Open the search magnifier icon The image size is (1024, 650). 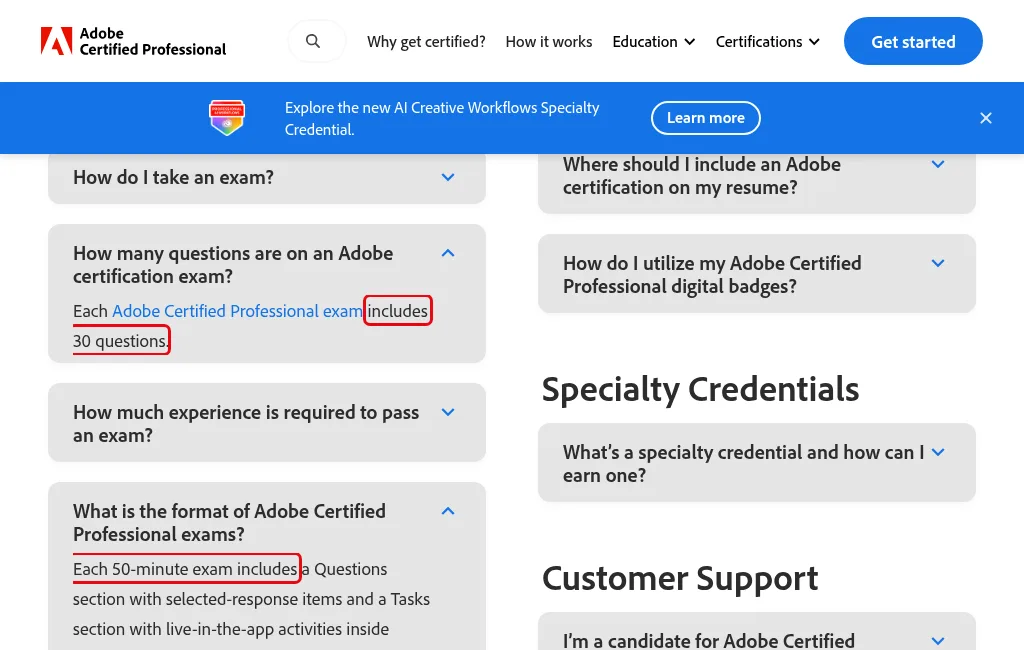point(313,41)
